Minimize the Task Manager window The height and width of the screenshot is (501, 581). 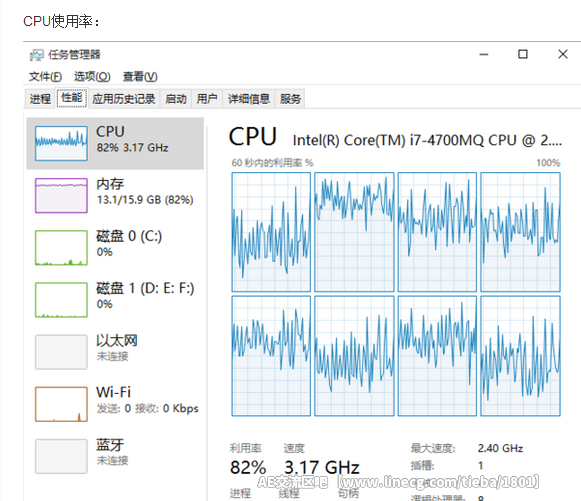(484, 54)
